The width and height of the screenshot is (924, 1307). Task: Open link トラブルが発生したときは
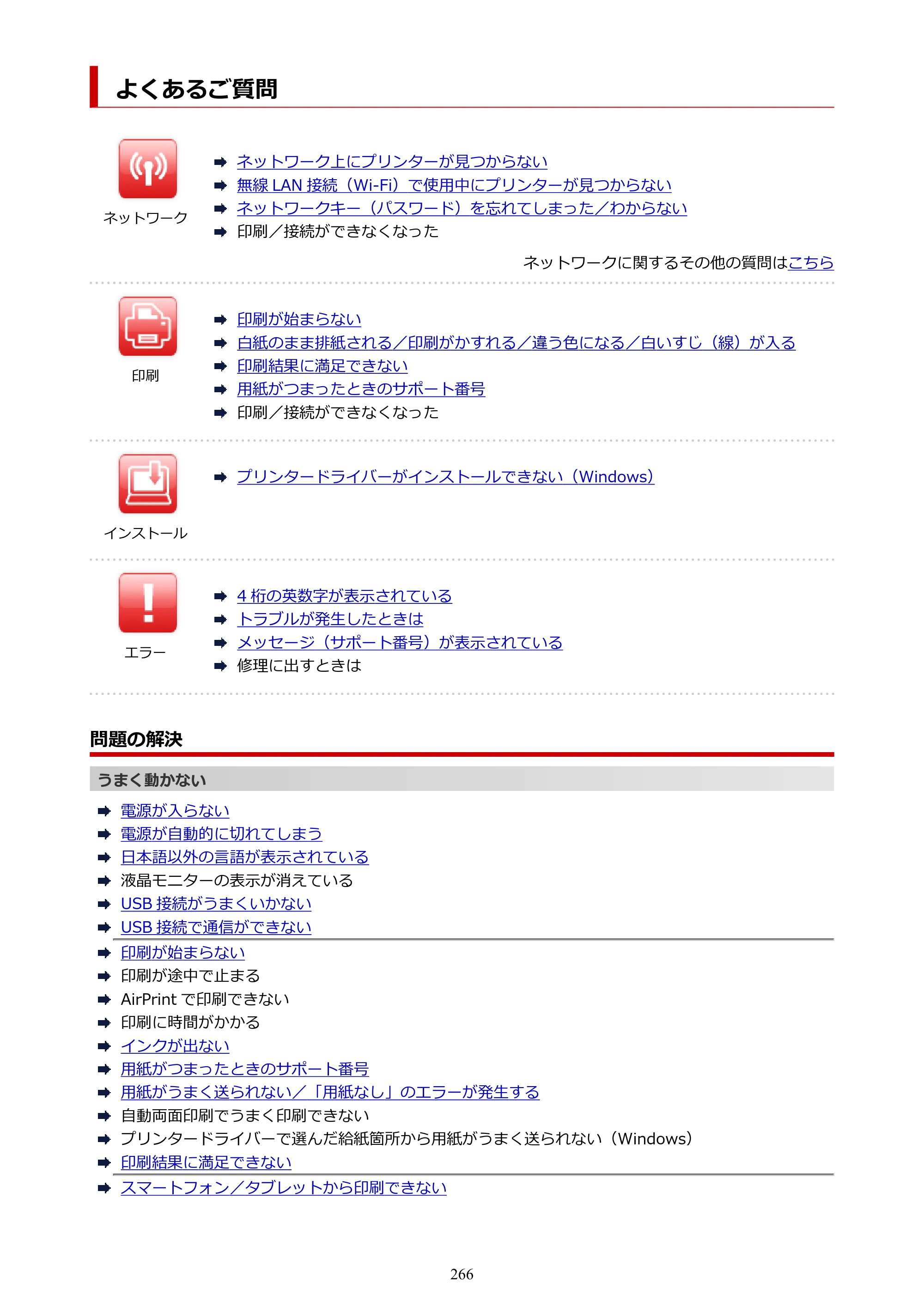click(330, 620)
